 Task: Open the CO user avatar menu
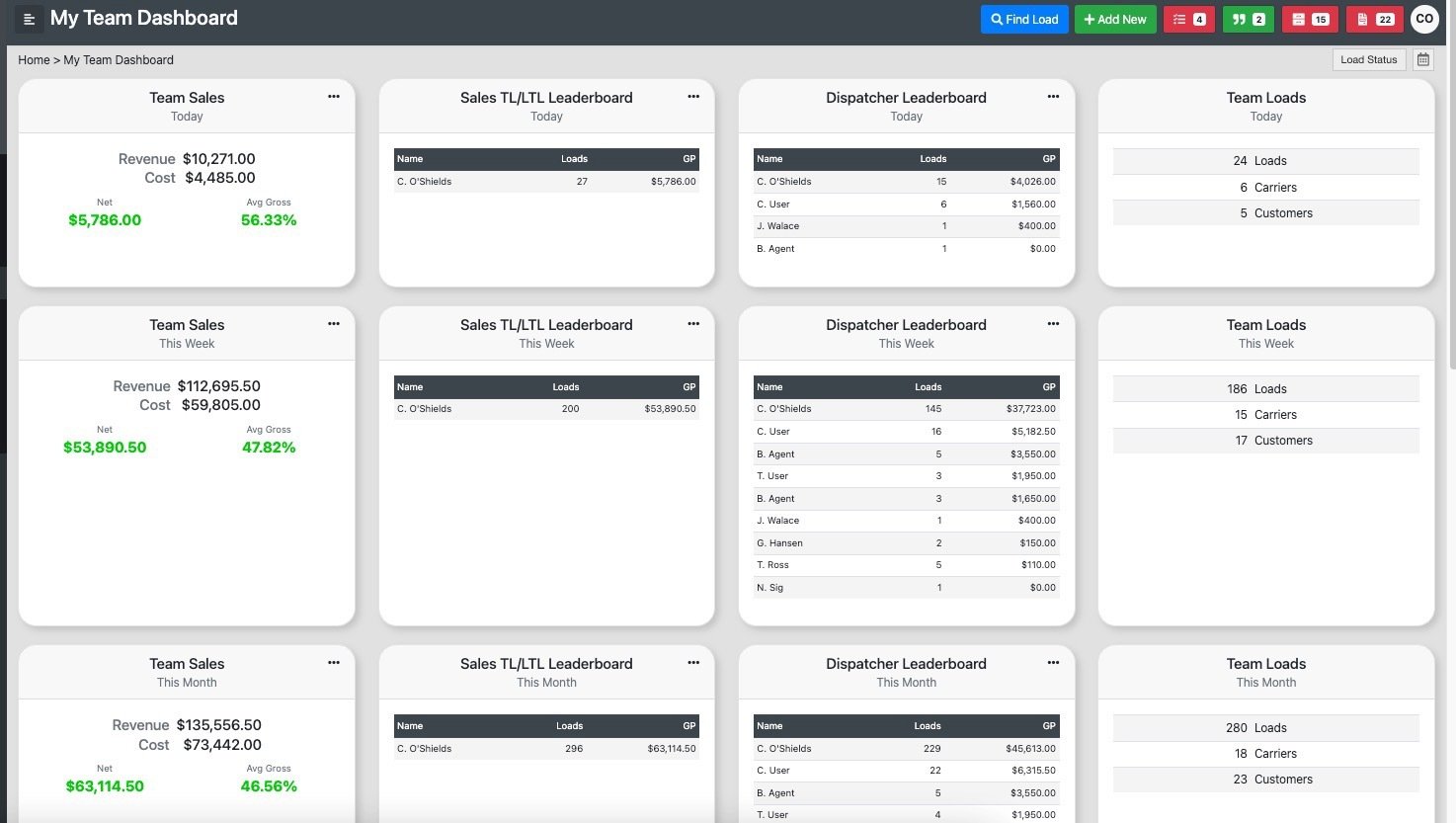pyautogui.click(x=1424, y=19)
